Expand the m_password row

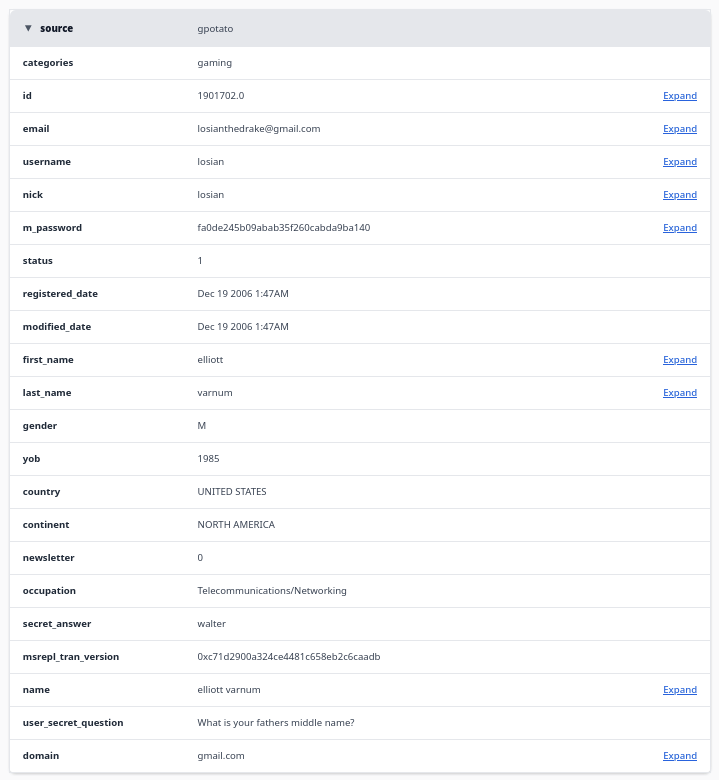(679, 228)
